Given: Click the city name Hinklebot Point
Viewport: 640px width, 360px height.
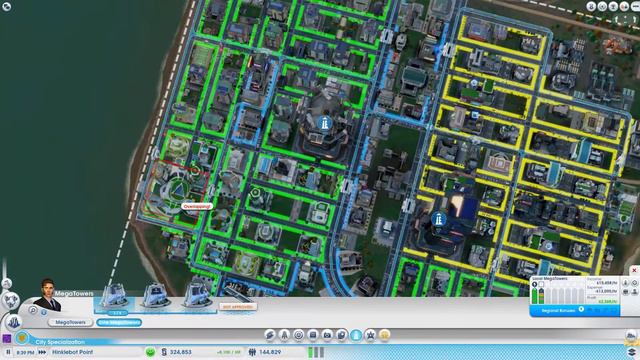Looking at the screenshot, I should 72,352.
